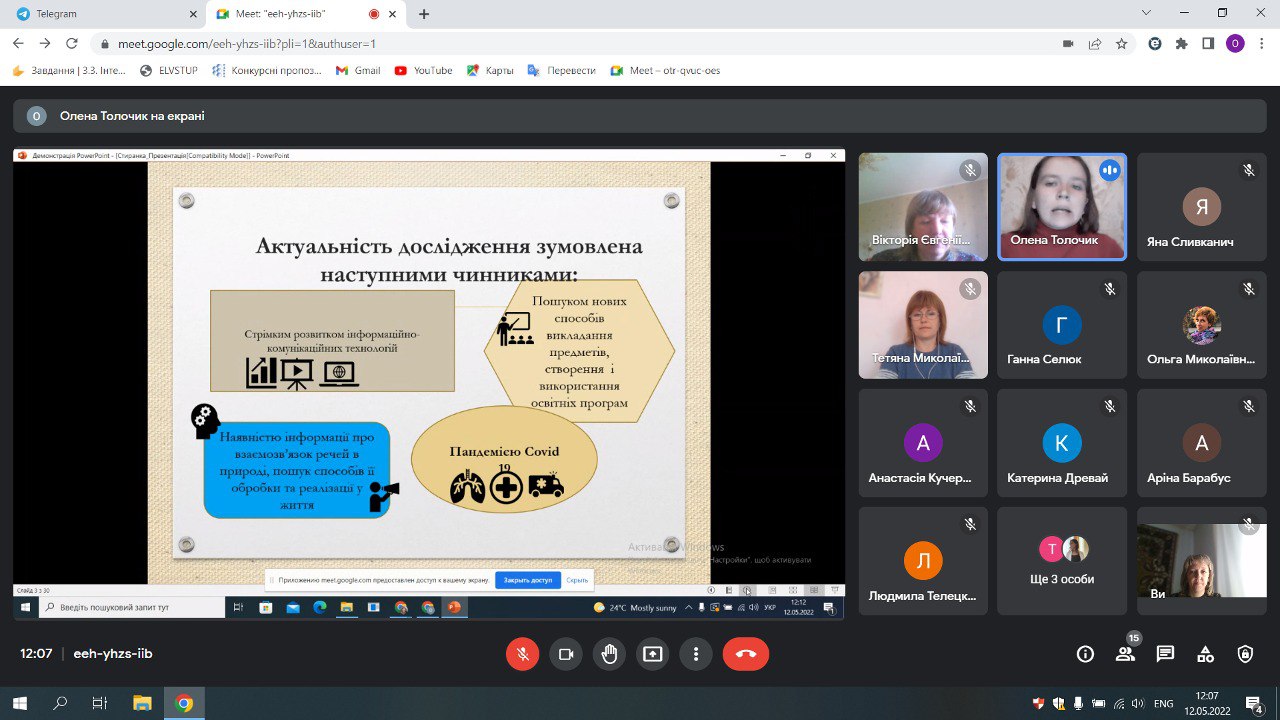Open Chrome's three-dot customize menu
This screenshot has width=1280, height=720.
coord(1261,44)
